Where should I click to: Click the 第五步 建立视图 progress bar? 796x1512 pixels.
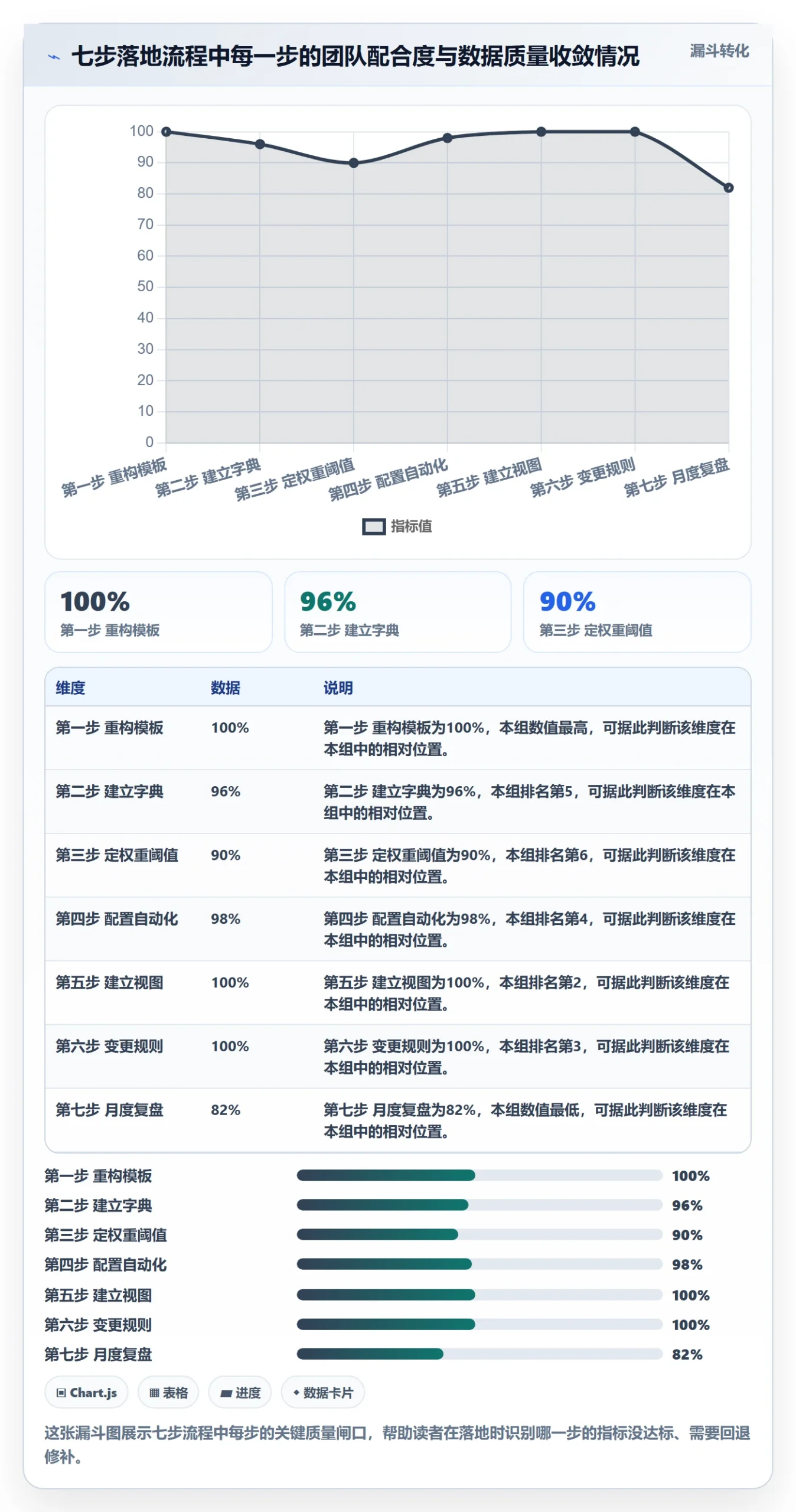click(479, 1295)
